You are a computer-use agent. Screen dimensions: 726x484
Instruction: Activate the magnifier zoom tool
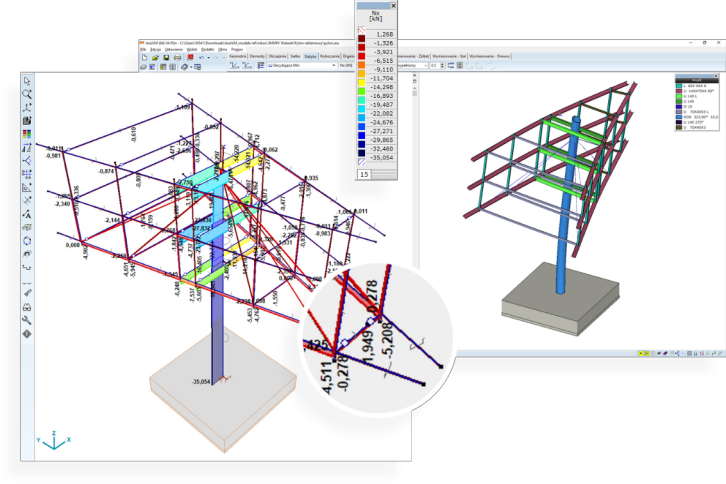pyautogui.click(x=27, y=94)
